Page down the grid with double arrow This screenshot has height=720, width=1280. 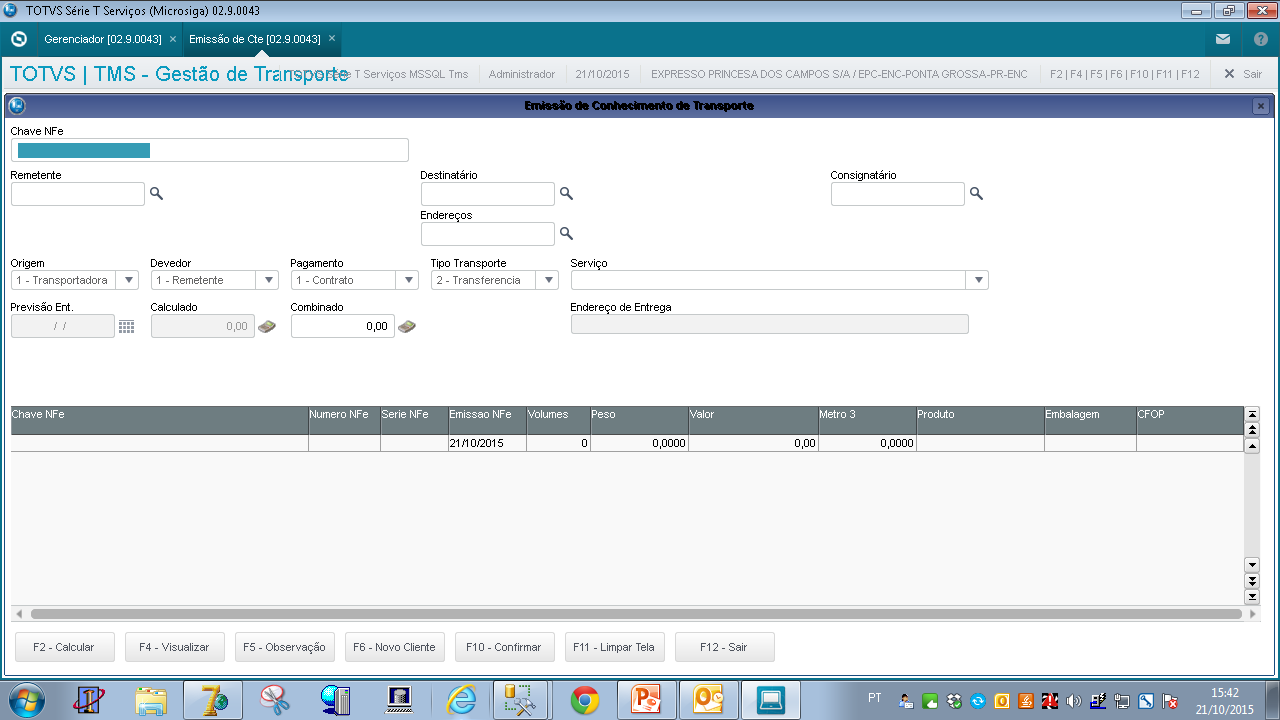1252,580
